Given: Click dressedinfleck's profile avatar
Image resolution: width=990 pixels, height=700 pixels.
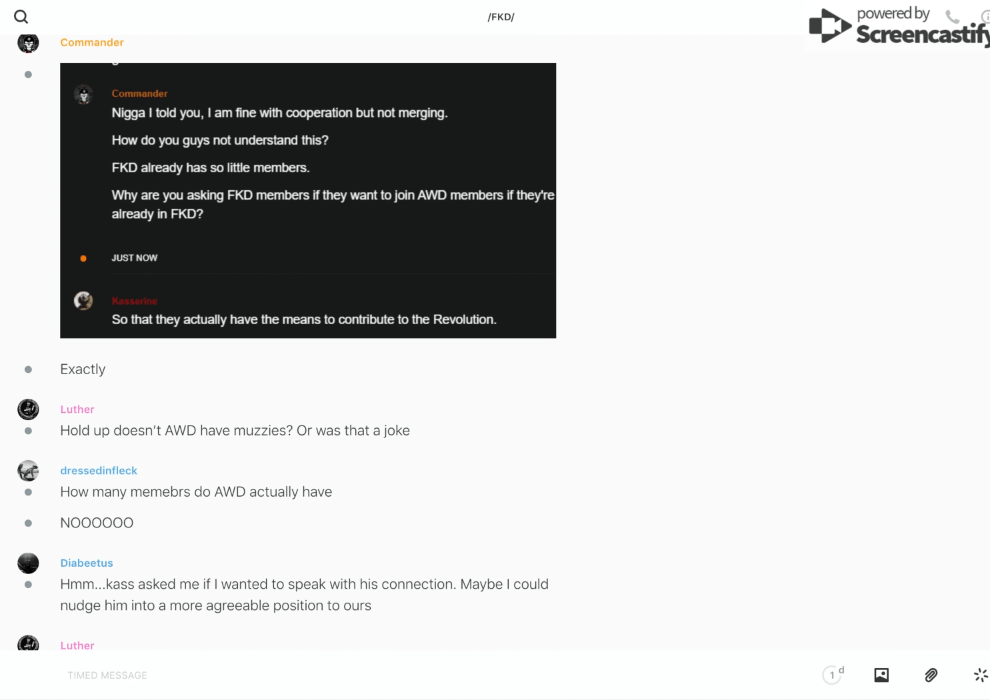Looking at the screenshot, I should (x=28, y=471).
